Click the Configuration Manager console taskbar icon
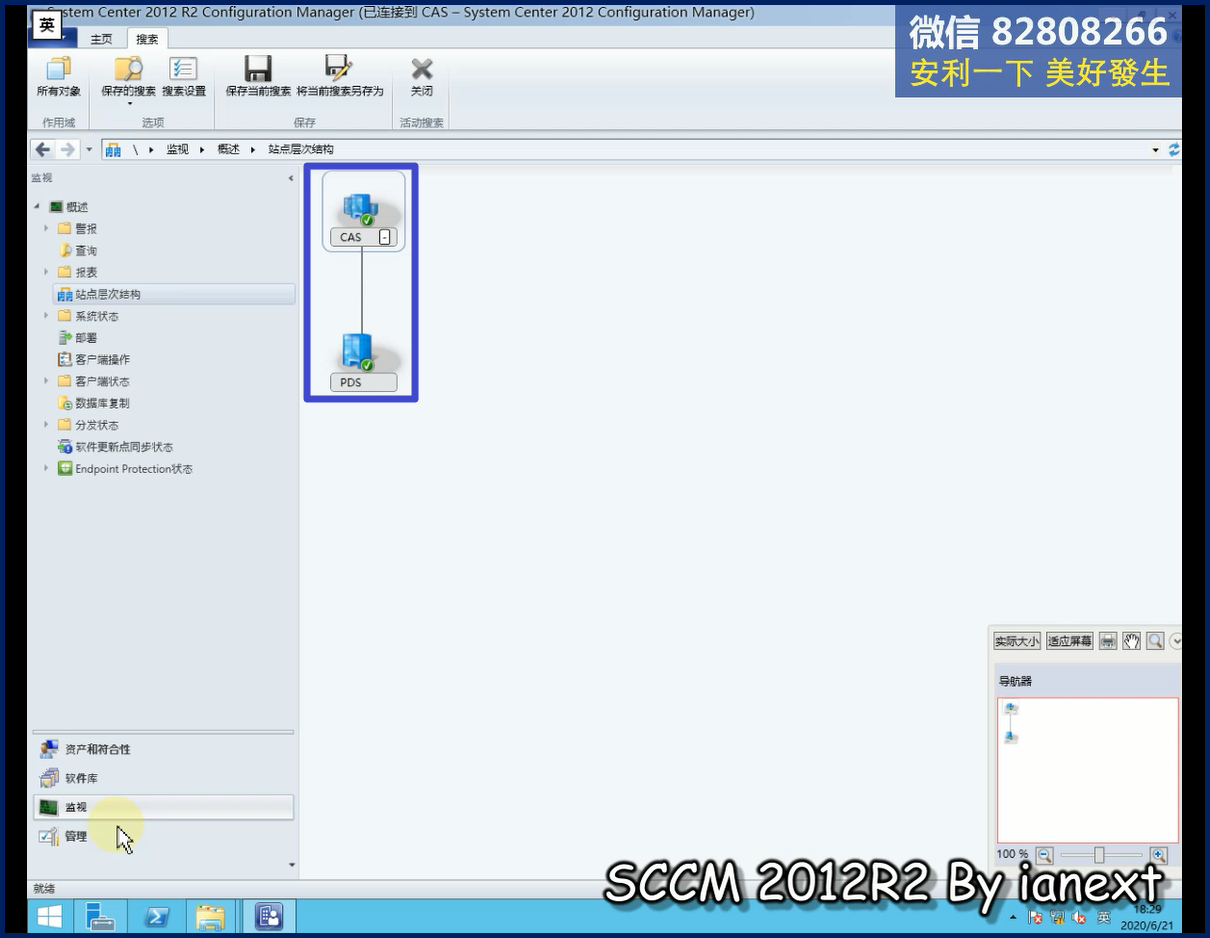The width and height of the screenshot is (1210, 938). [269, 916]
